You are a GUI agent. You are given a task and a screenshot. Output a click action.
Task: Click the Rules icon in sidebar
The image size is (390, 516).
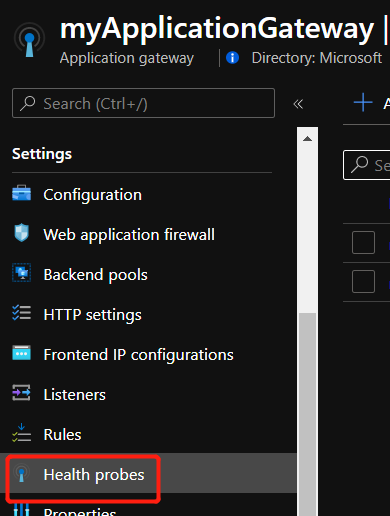[x=21, y=433]
